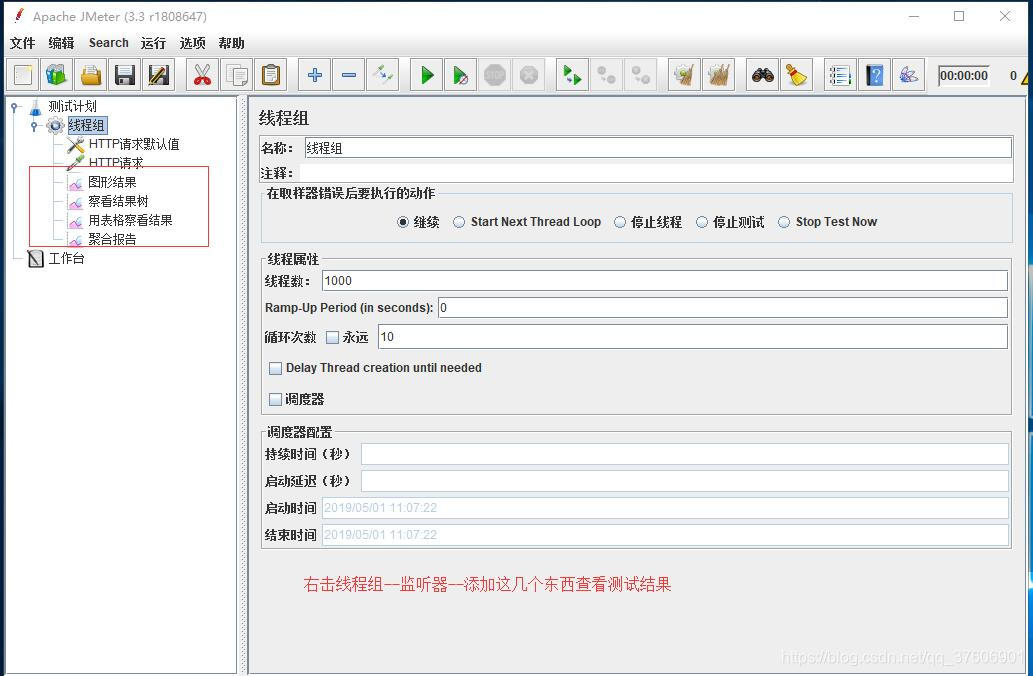Click last grey Remote shutdown all icon

coord(641,75)
